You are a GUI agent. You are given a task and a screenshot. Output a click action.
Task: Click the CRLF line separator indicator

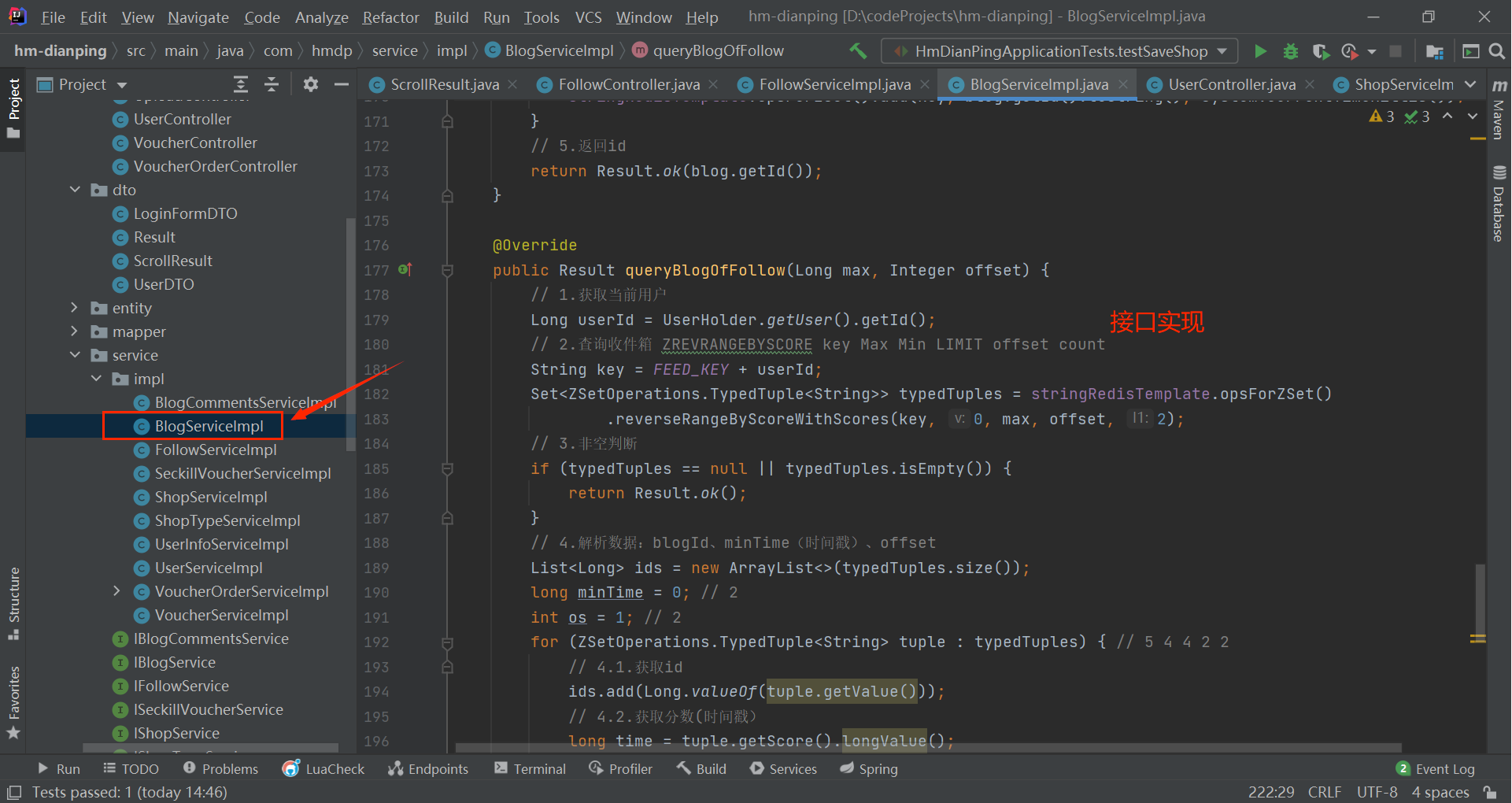click(x=1325, y=792)
